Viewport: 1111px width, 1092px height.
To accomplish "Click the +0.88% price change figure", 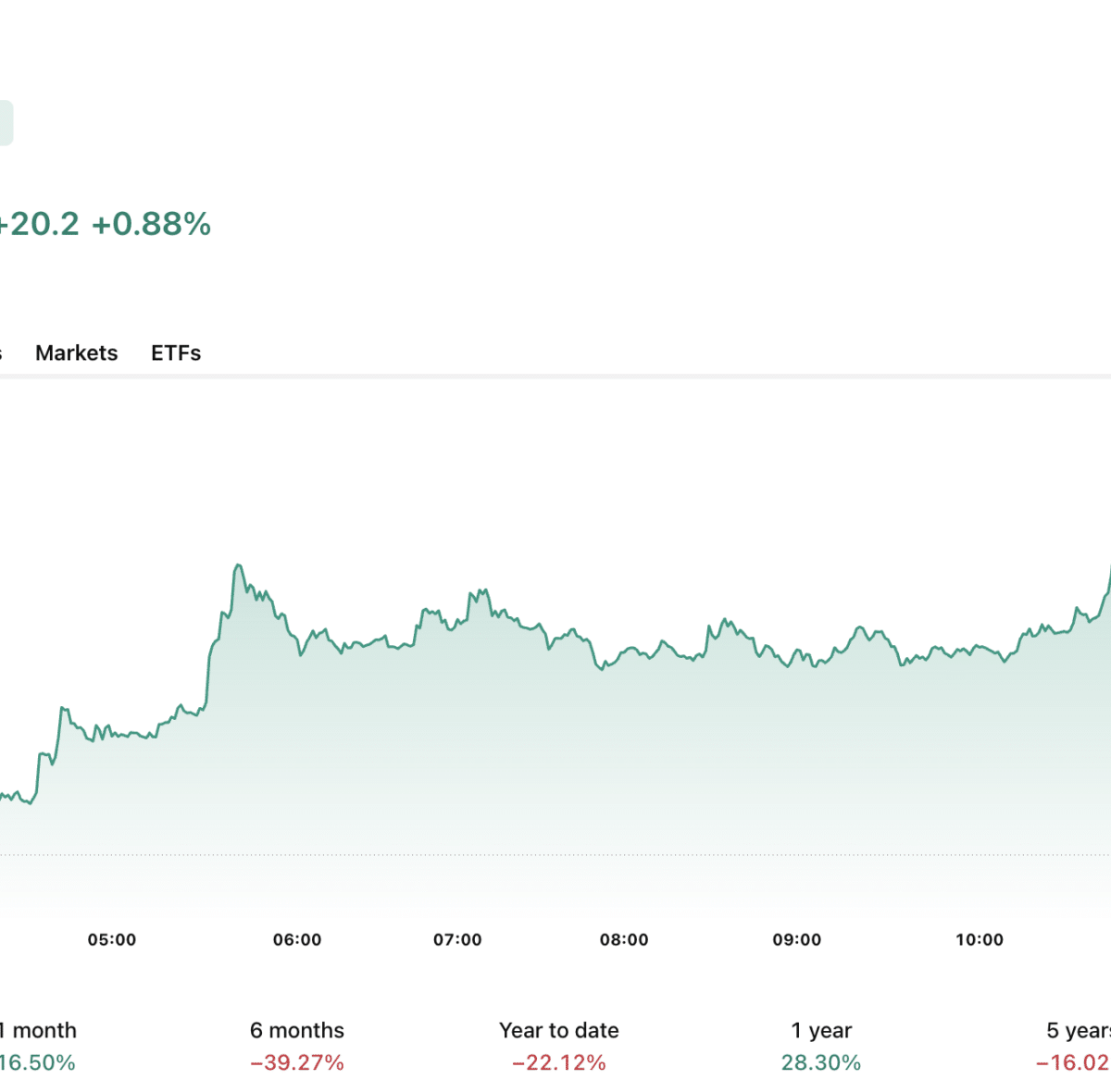I will (x=152, y=224).
